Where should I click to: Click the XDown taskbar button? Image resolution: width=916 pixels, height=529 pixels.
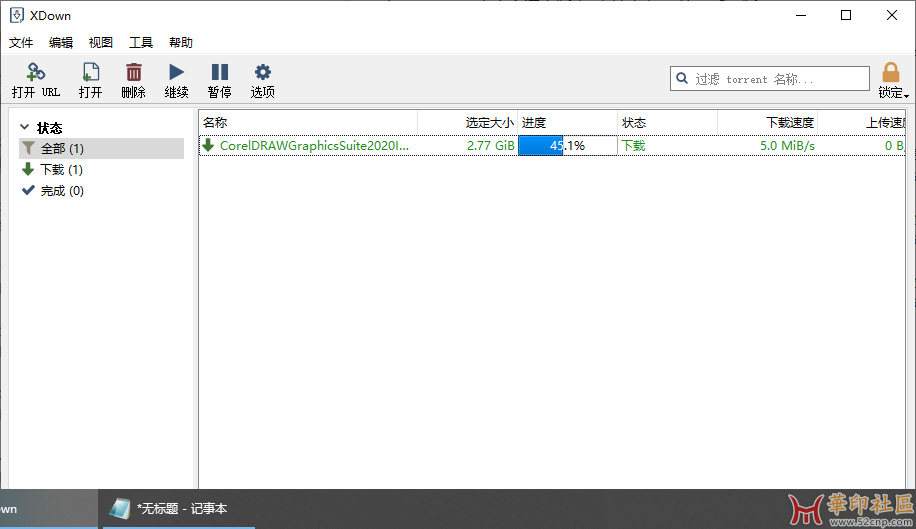[48, 509]
